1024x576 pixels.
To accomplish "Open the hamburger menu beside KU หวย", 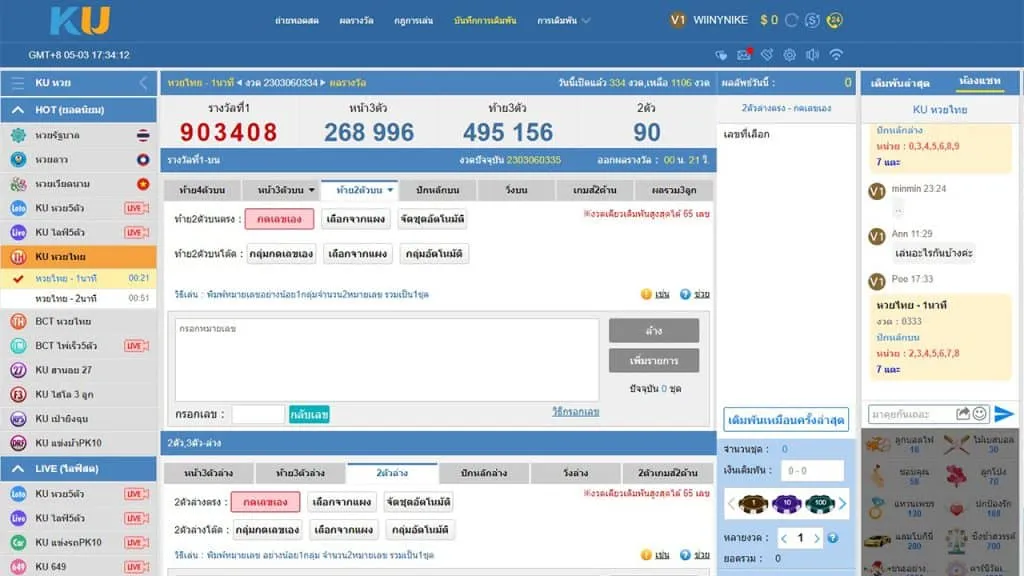I will tap(18, 83).
